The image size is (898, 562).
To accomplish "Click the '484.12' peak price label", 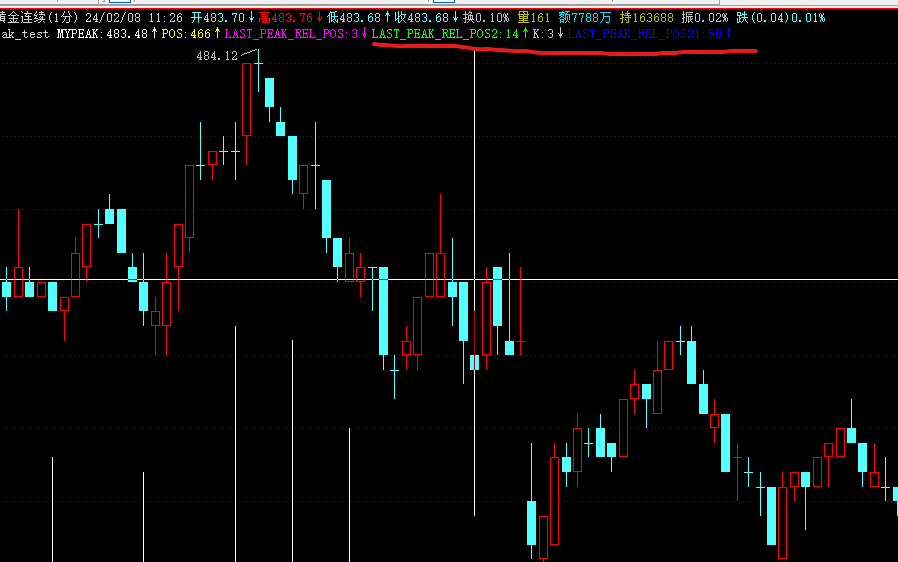I will [216, 56].
